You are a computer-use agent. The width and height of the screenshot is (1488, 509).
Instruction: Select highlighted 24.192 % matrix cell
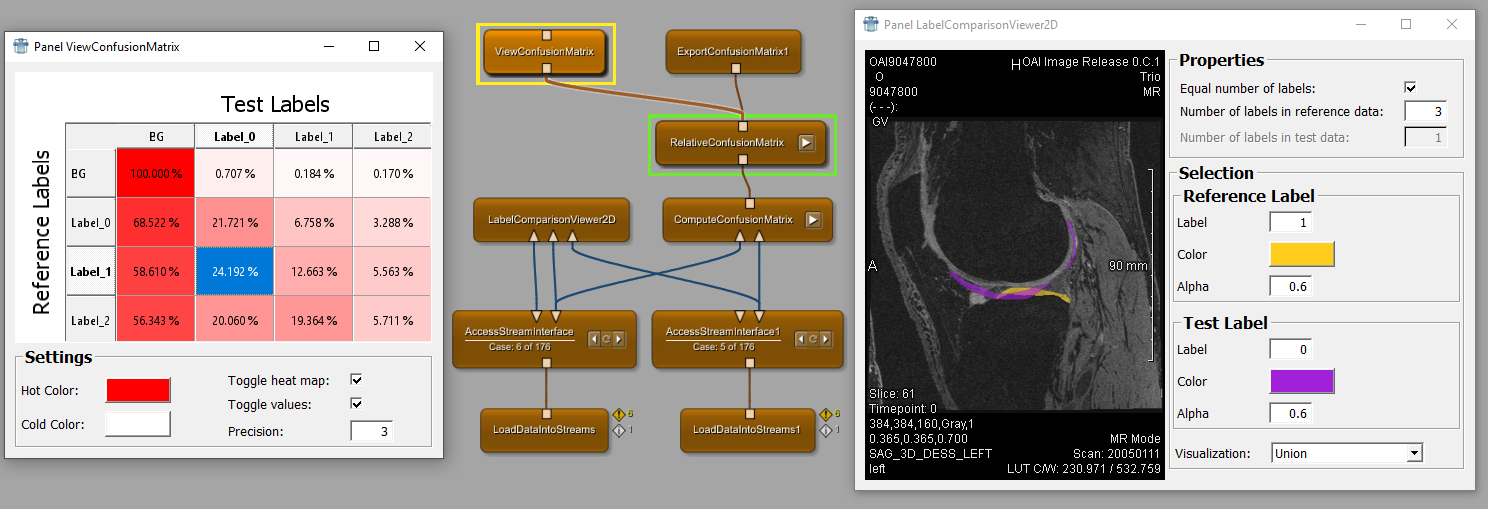pyautogui.click(x=234, y=271)
